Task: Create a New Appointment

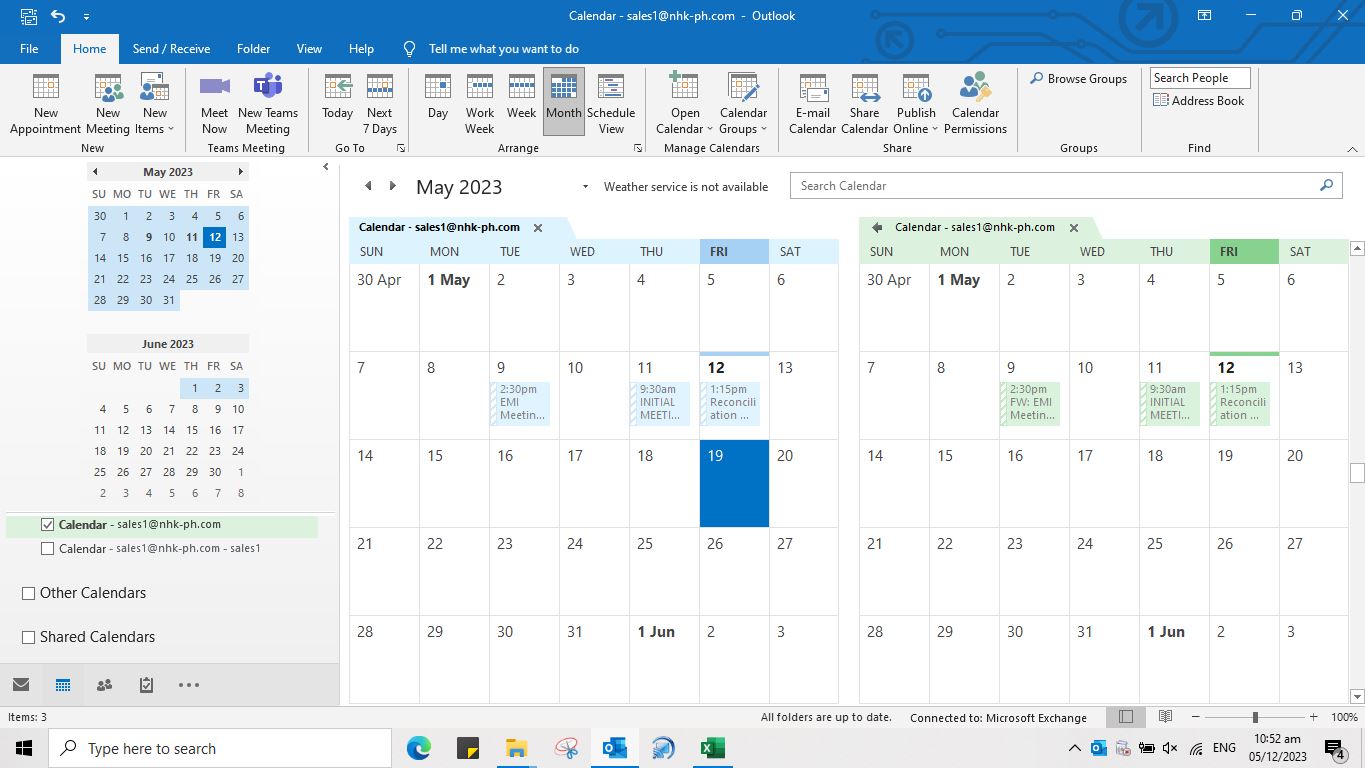Action: (45, 103)
